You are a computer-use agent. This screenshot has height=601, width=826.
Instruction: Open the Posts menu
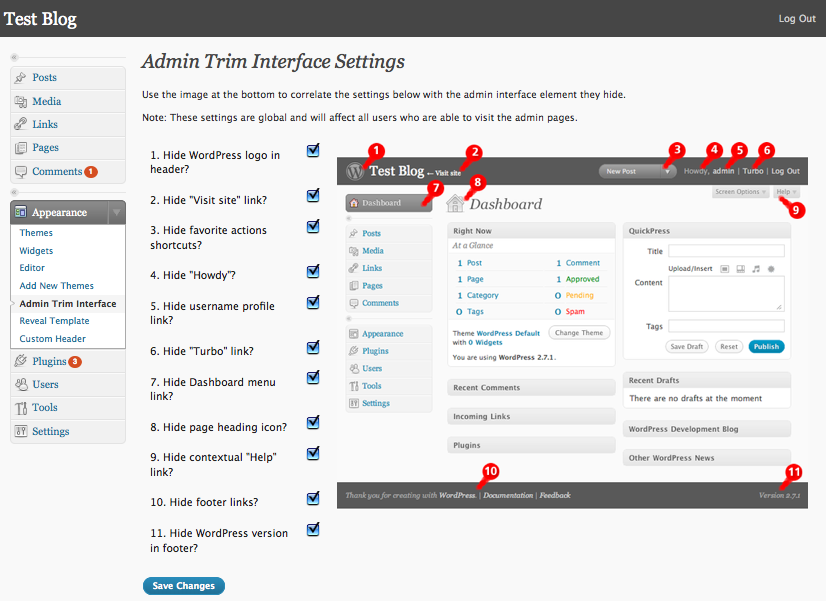coord(44,77)
